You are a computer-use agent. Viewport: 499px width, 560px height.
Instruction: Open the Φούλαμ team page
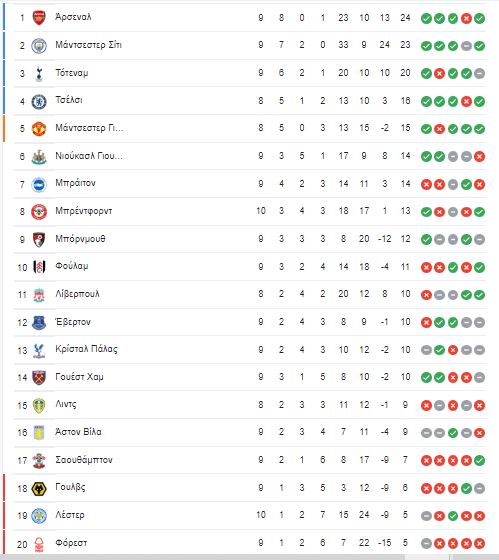pyautogui.click(x=72, y=266)
